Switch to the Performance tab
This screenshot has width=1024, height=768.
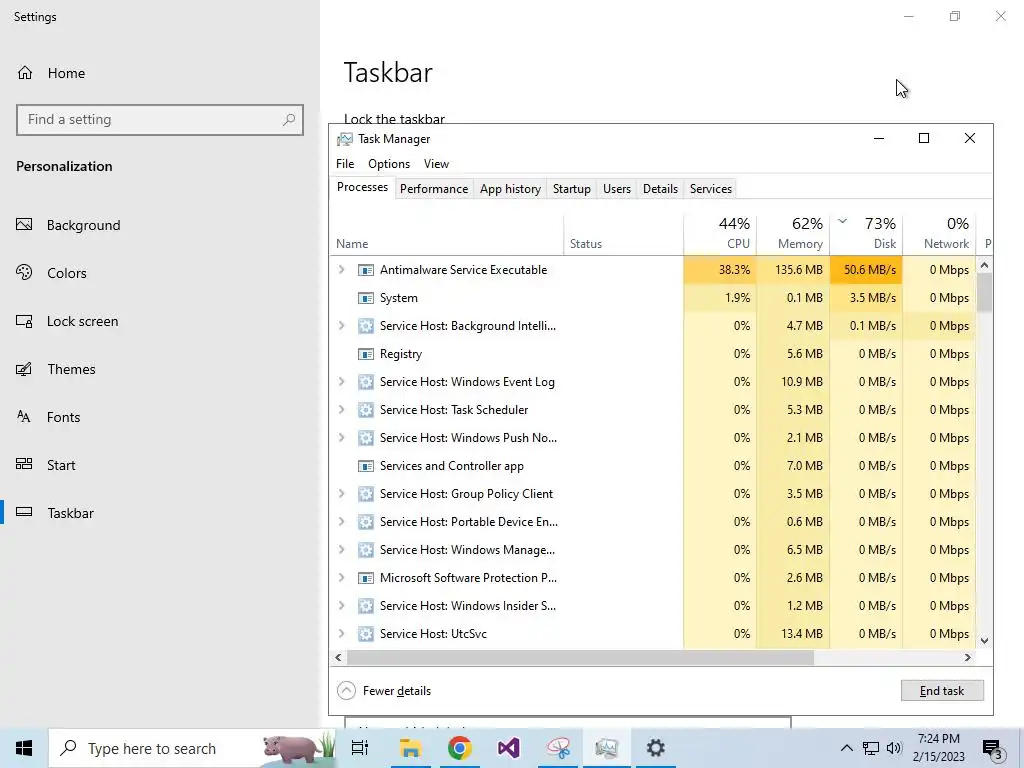[434, 189]
